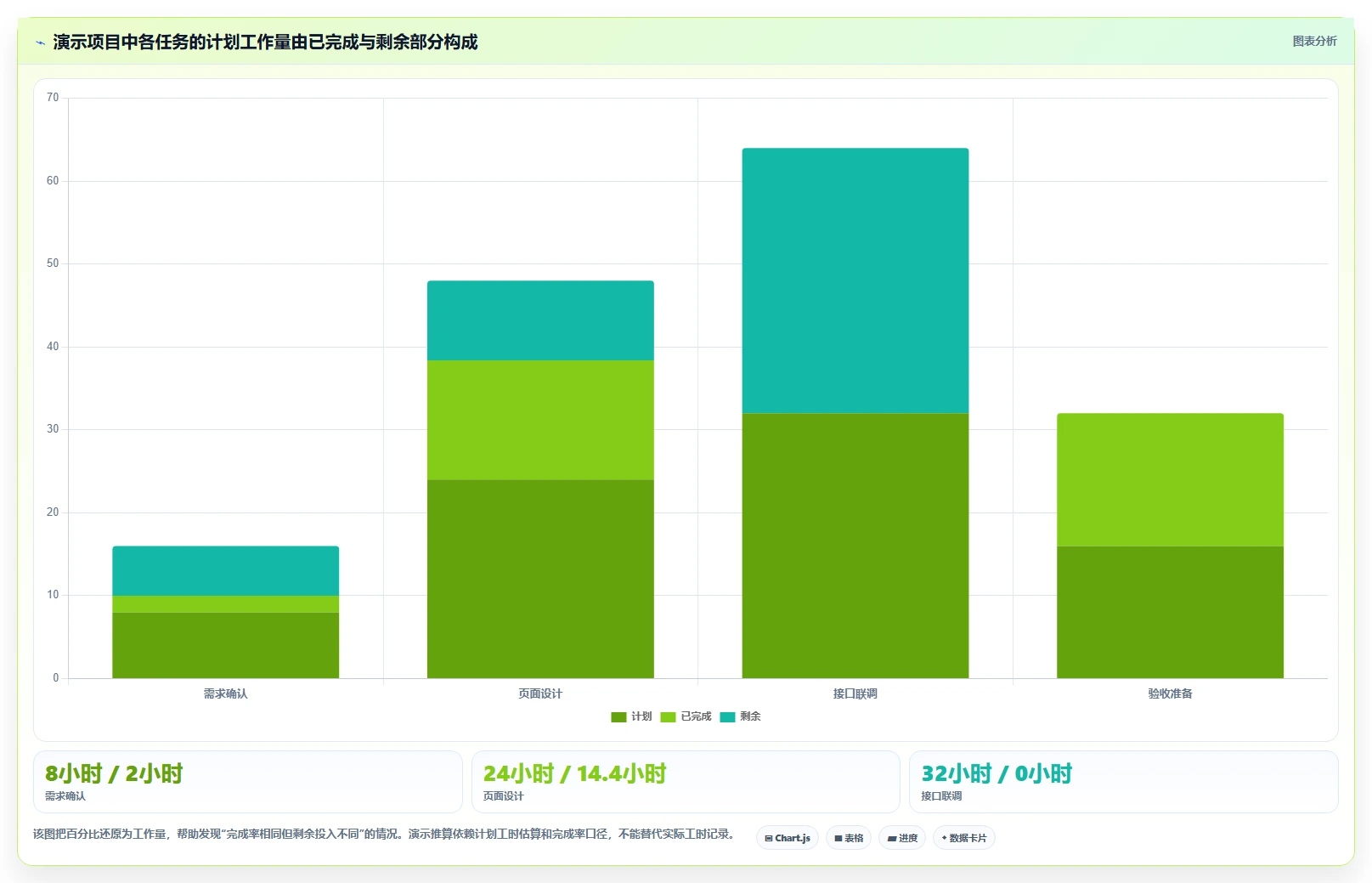Click the 需求确认 caption in the first card
This screenshot has width=1372, height=883.
65,796
